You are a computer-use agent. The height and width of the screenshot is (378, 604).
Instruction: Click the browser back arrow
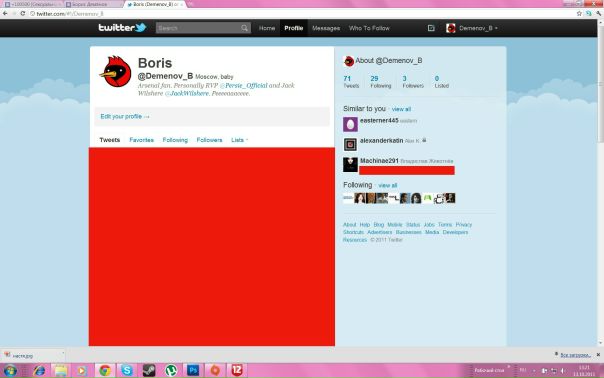point(5,13)
